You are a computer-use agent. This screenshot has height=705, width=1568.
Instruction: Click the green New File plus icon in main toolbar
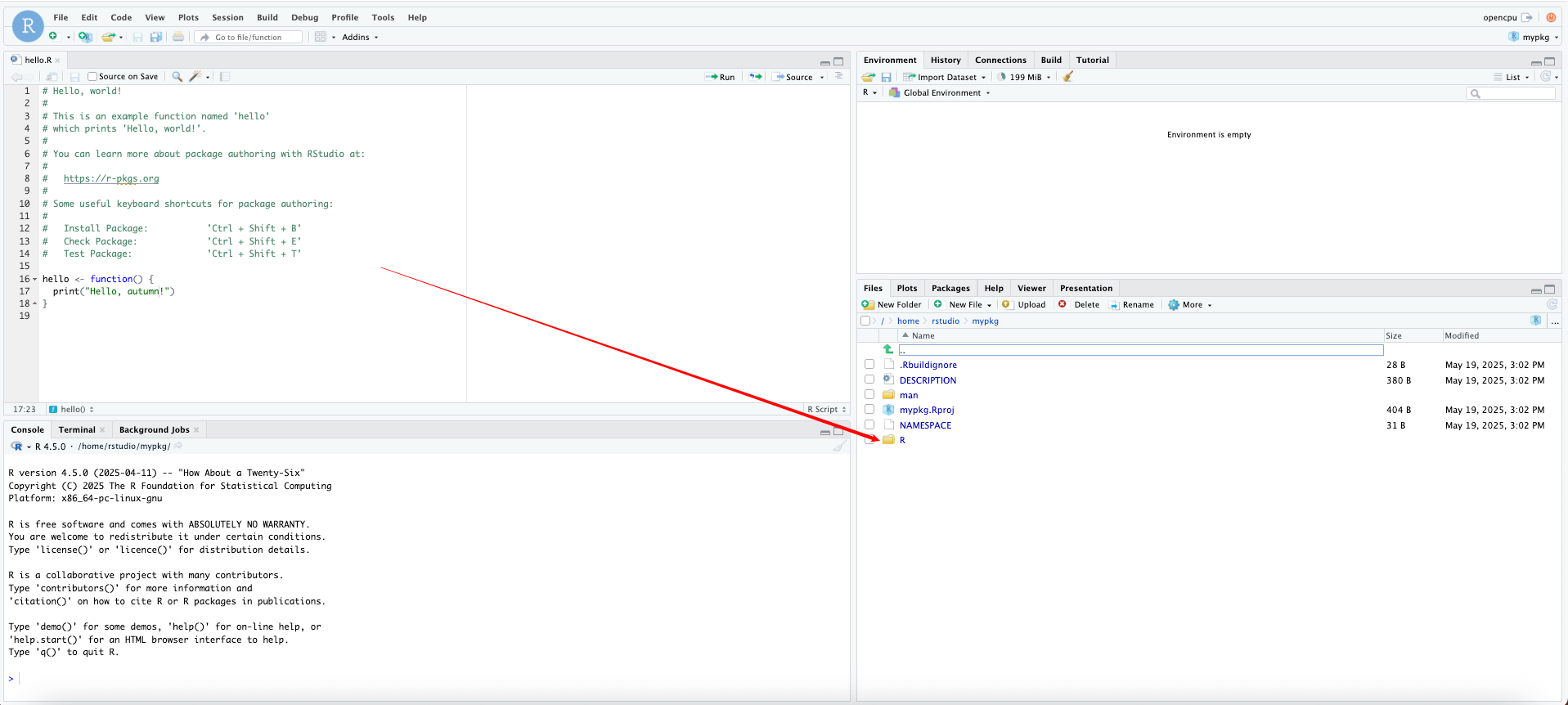point(53,37)
